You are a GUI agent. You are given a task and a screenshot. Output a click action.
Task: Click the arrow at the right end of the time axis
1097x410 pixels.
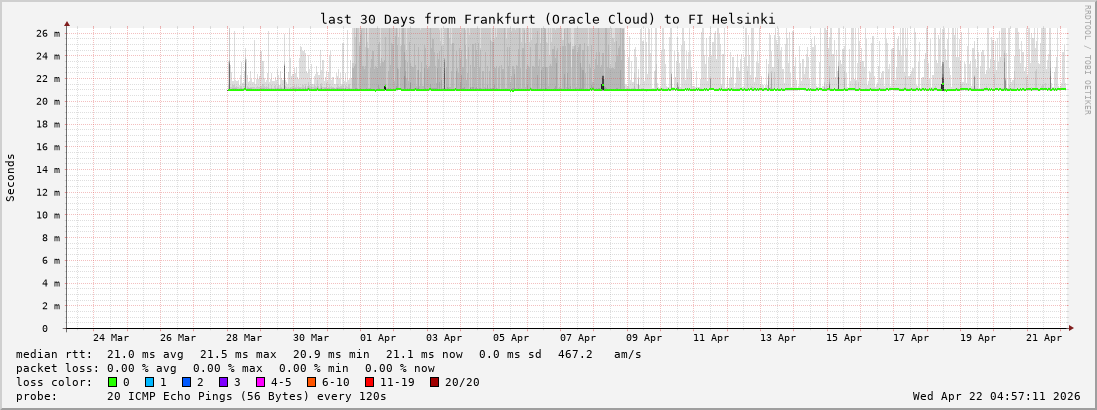coord(1070,328)
